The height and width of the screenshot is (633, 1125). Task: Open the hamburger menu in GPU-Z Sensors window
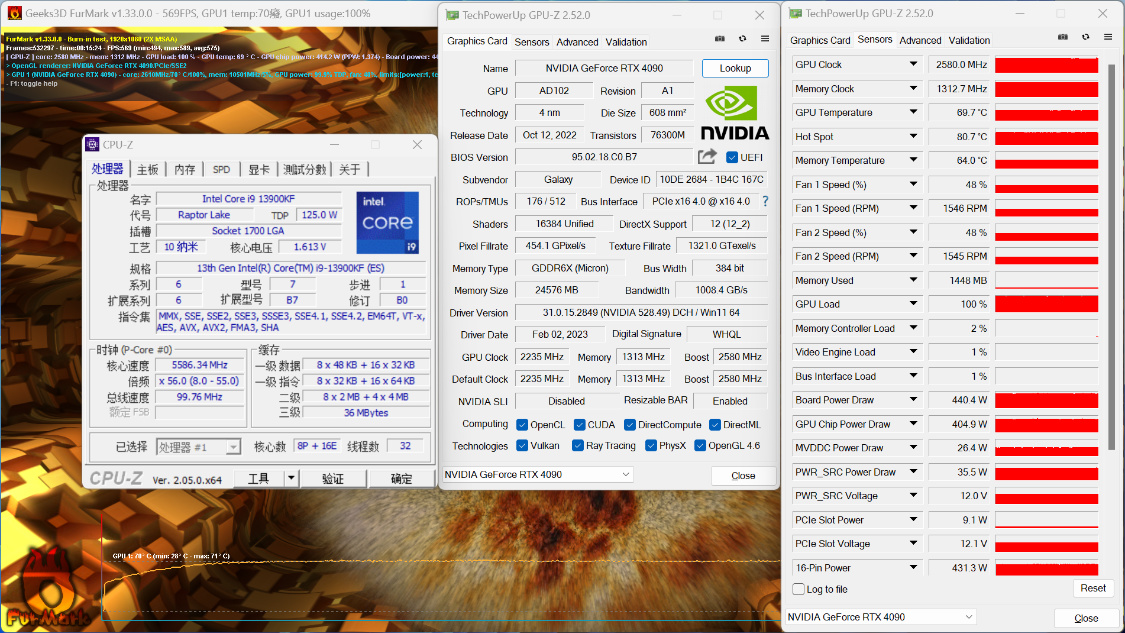coord(1108,37)
